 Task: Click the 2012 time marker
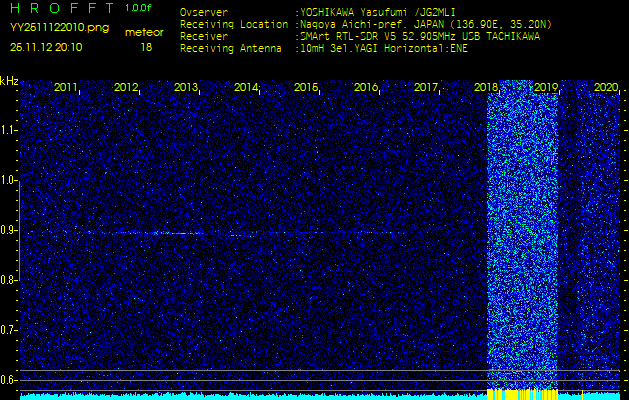[x=126, y=87]
